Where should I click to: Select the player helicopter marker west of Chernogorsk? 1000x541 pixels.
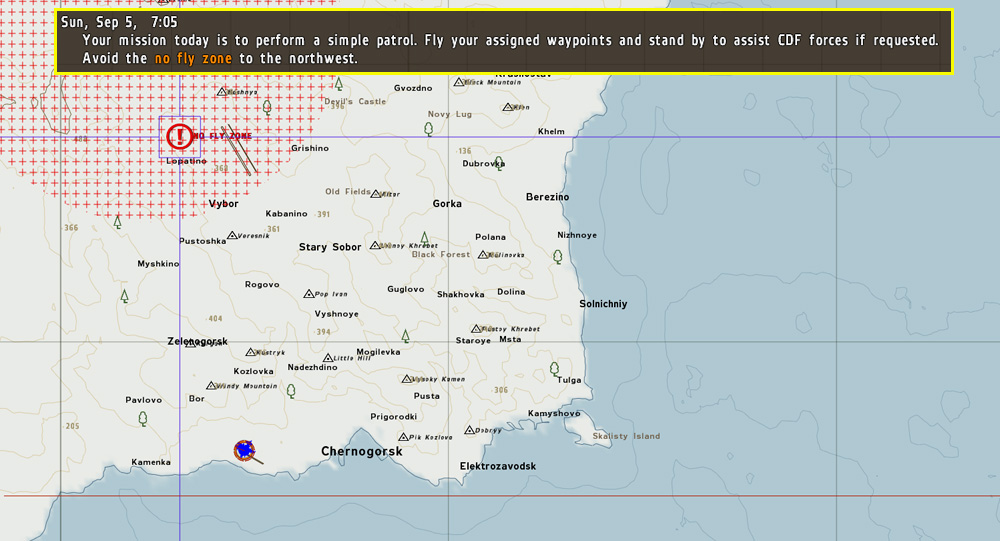(x=245, y=450)
